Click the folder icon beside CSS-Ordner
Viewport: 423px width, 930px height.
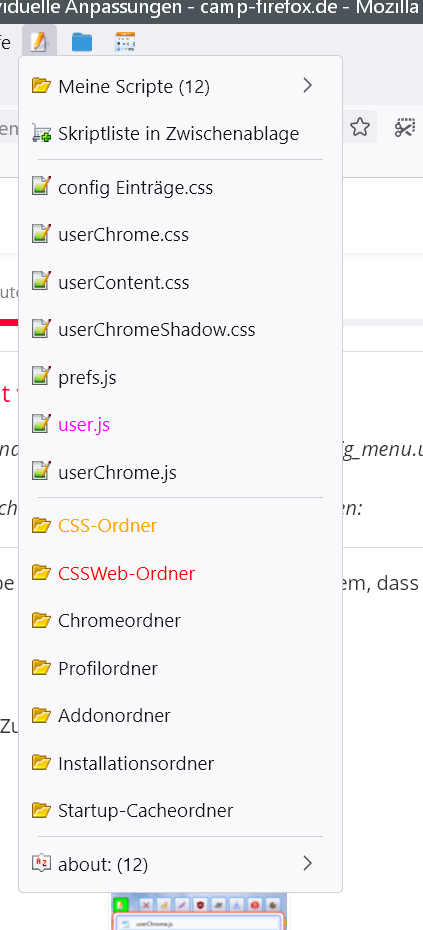pos(41,525)
